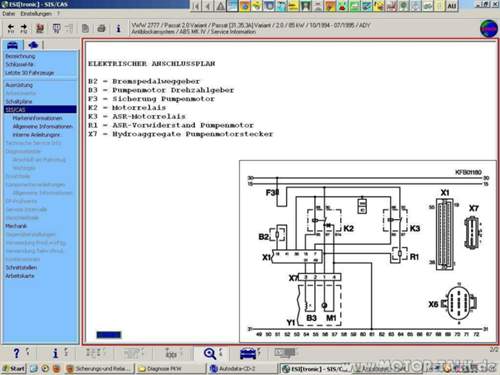Click the forward arrow F12 icon
This screenshot has height=375, width=500.
click(x=24, y=29)
